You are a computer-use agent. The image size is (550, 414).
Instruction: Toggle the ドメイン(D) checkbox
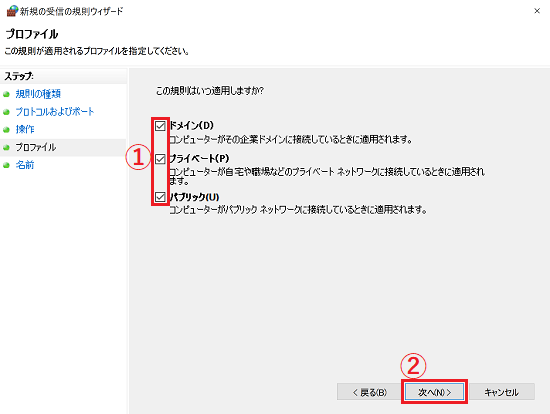(x=160, y=126)
